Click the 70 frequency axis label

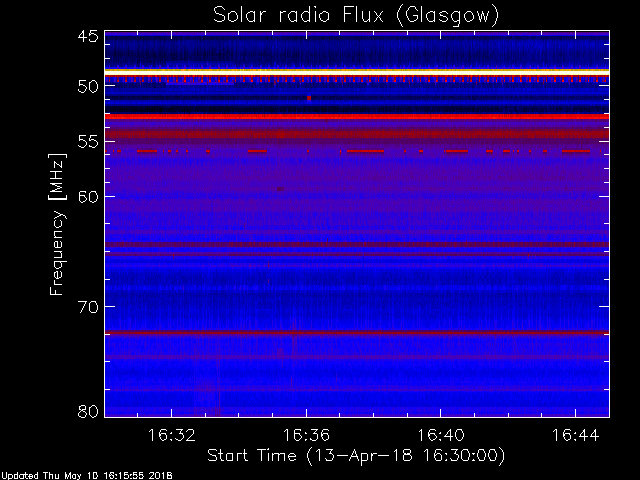[88, 307]
